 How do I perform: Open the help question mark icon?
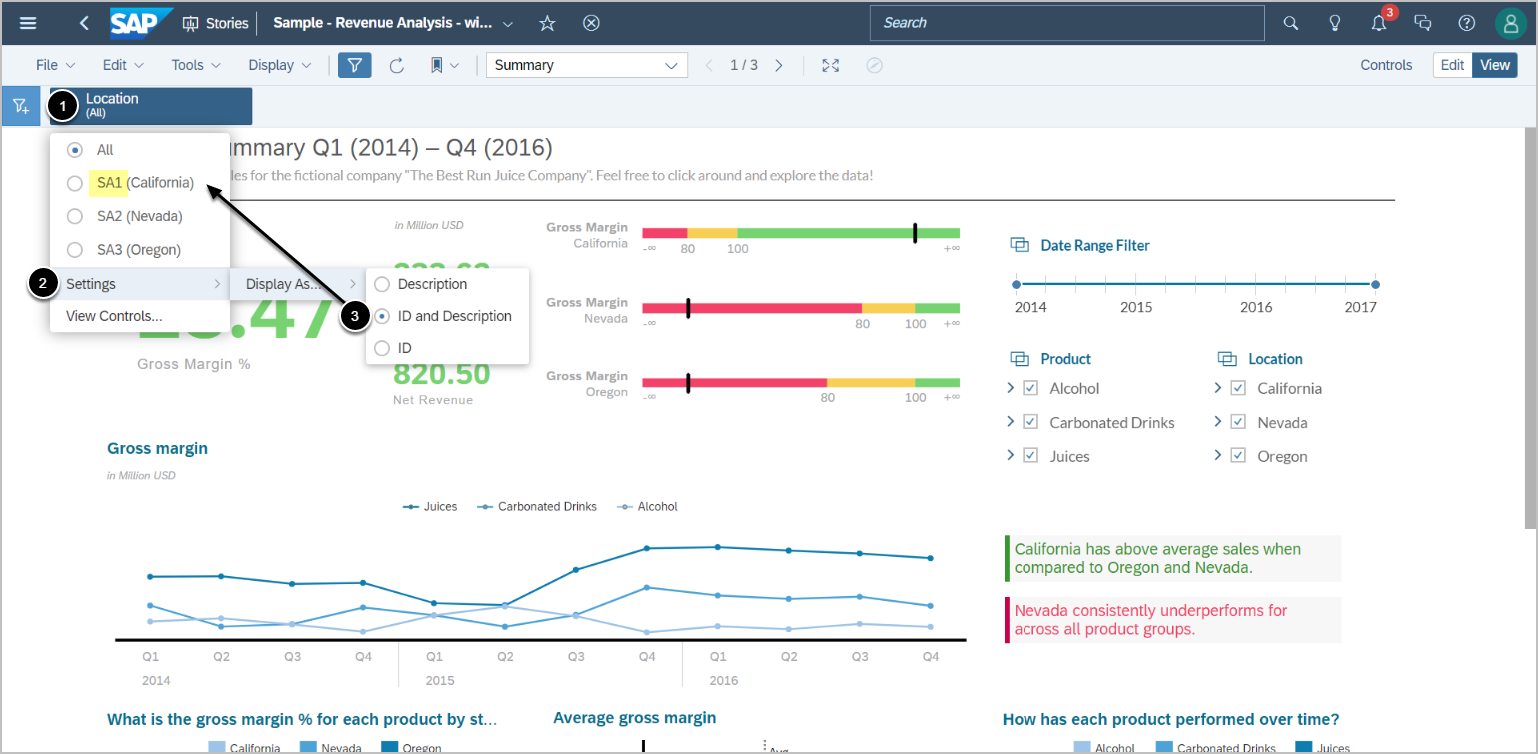[1466, 23]
